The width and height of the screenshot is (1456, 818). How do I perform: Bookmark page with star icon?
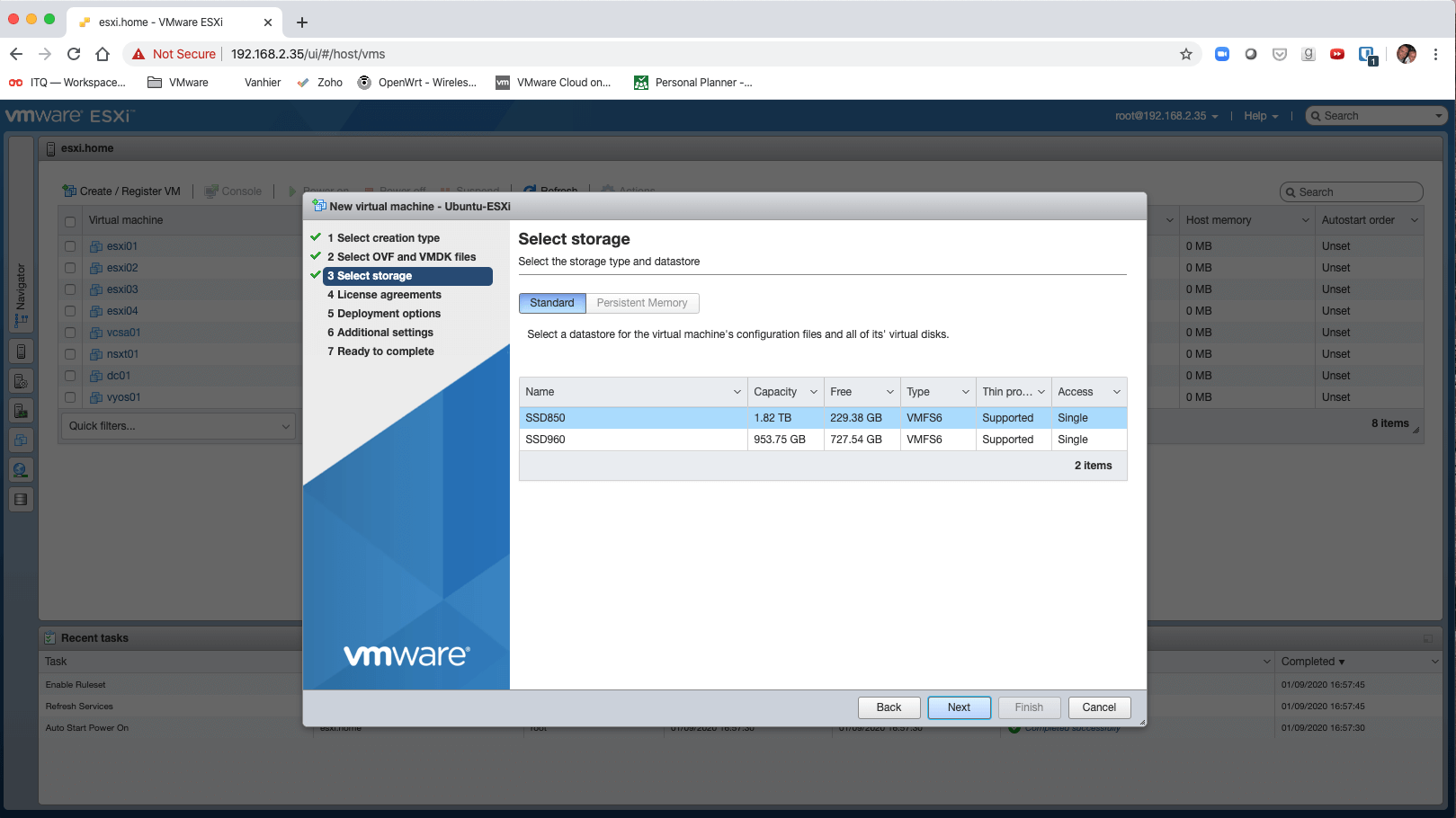[x=1186, y=54]
